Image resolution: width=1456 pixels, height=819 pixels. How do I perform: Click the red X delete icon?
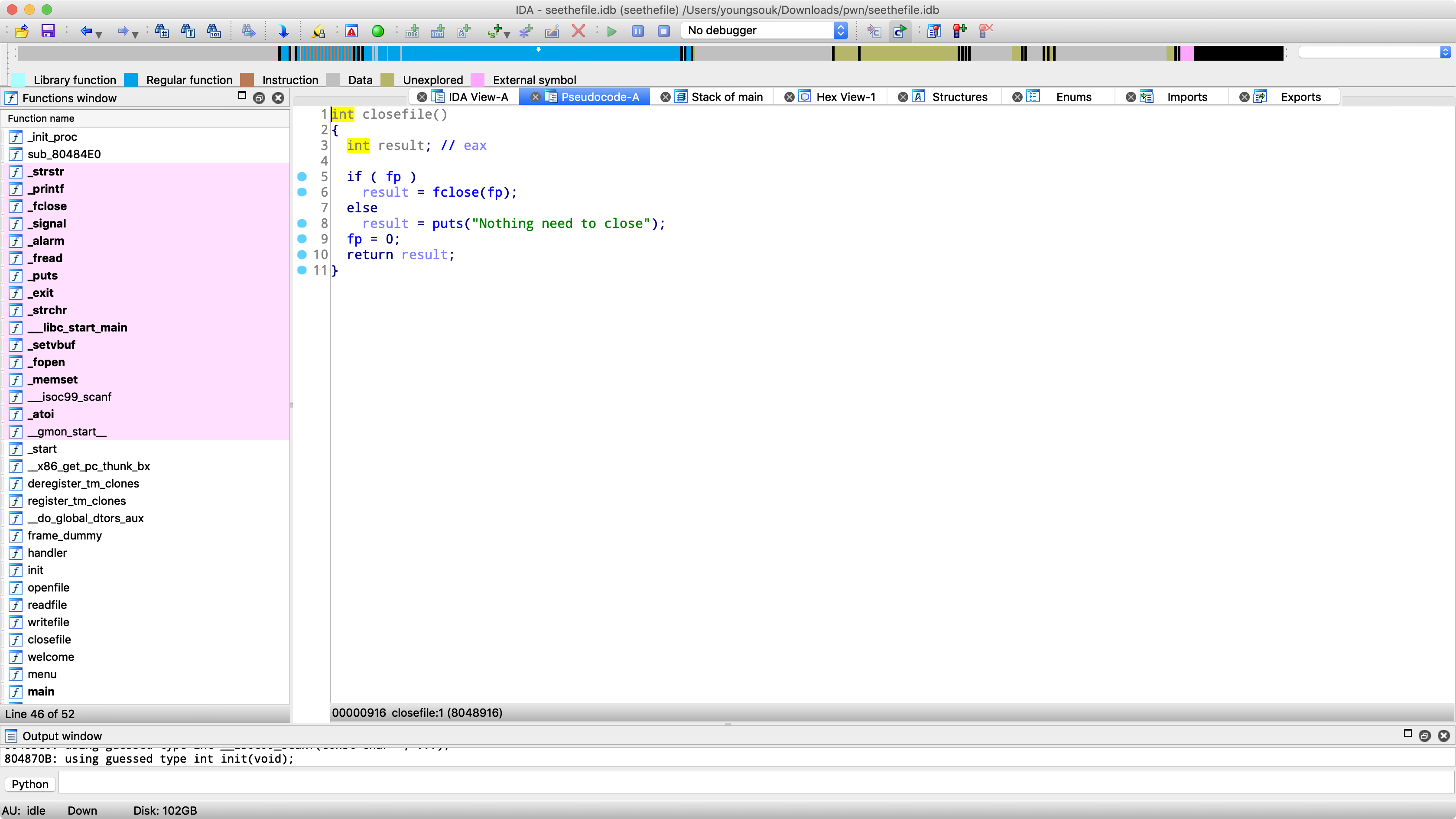(578, 31)
